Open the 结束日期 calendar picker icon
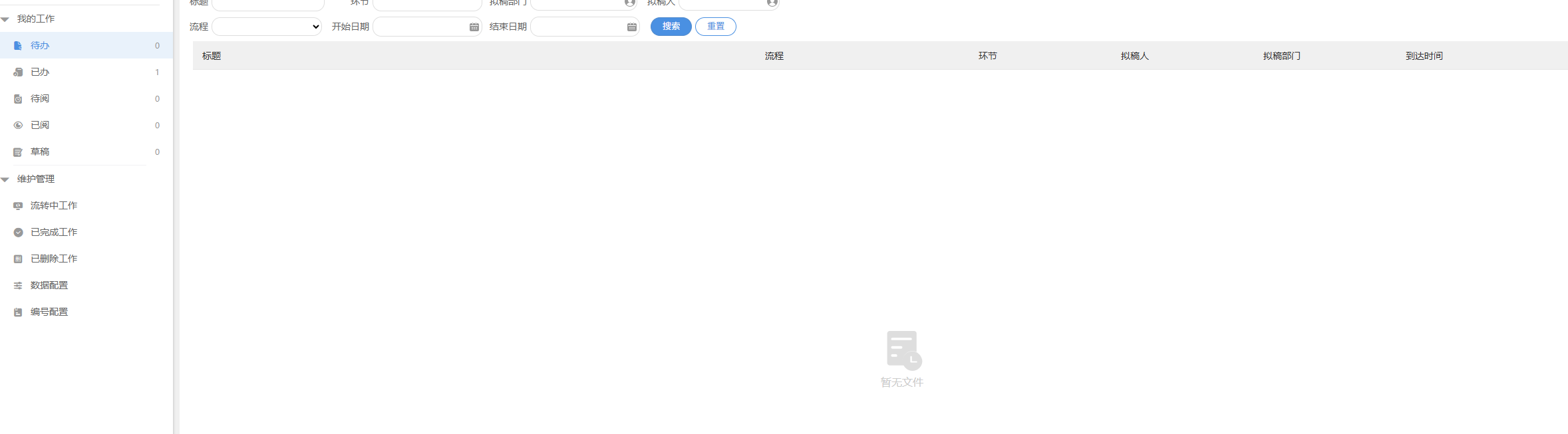 click(x=632, y=27)
